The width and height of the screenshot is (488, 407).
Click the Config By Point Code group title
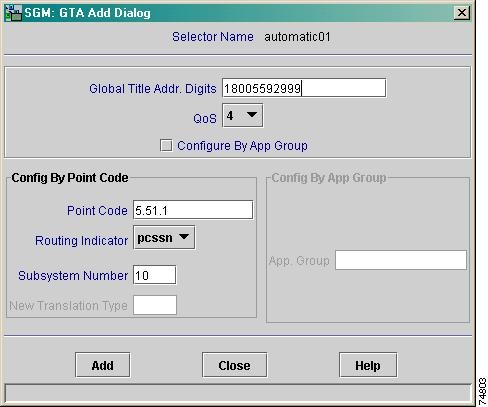pyautogui.click(x=70, y=178)
